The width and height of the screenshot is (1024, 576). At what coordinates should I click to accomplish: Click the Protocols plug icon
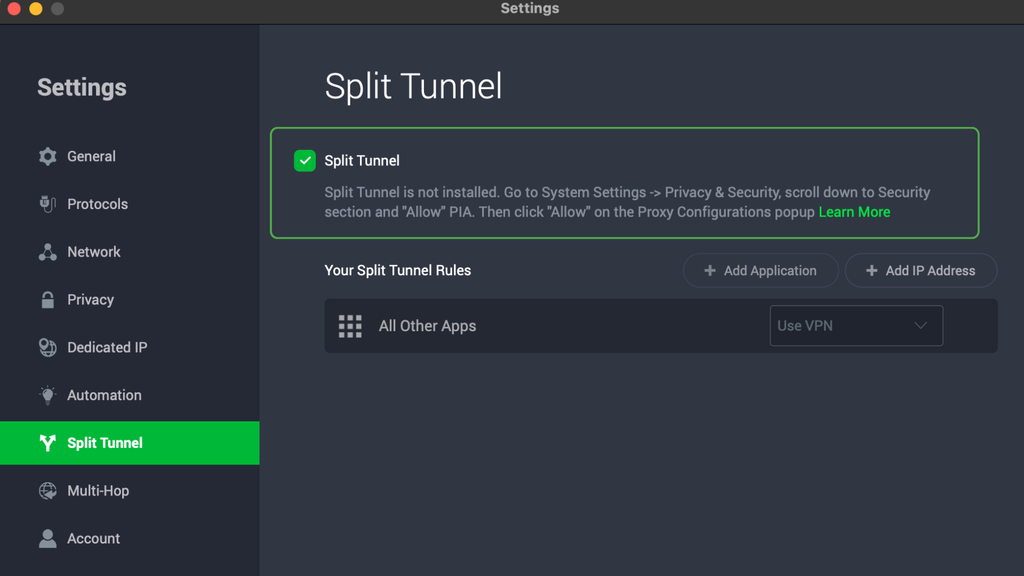click(47, 204)
